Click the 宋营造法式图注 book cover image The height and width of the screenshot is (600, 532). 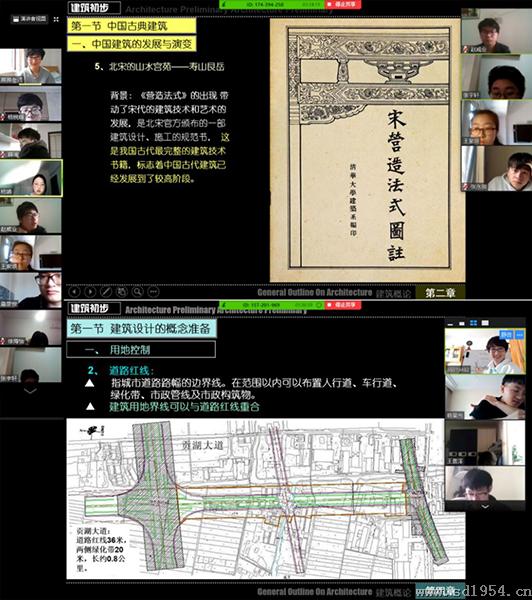tap(367, 150)
